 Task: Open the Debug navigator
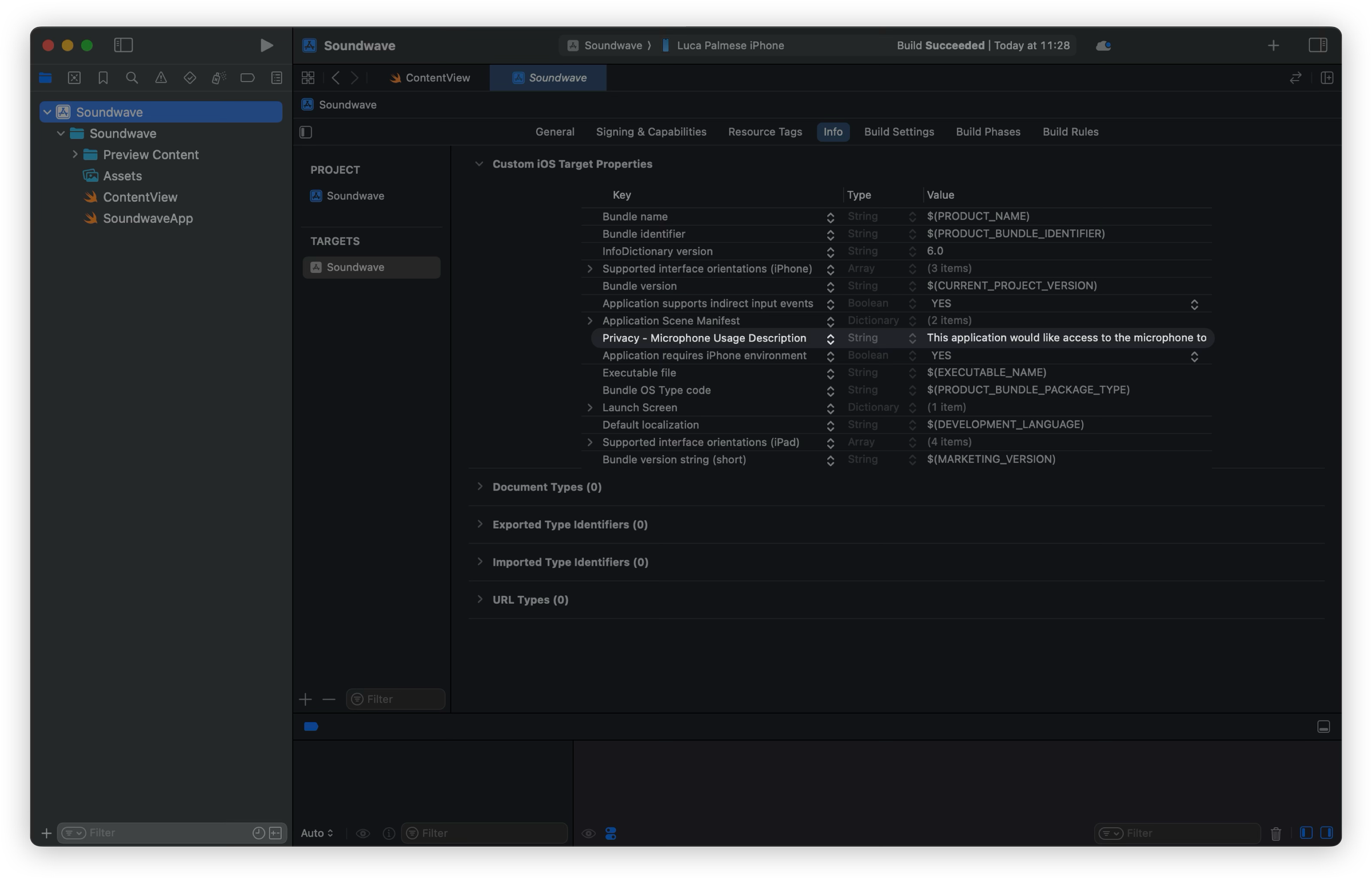point(218,78)
